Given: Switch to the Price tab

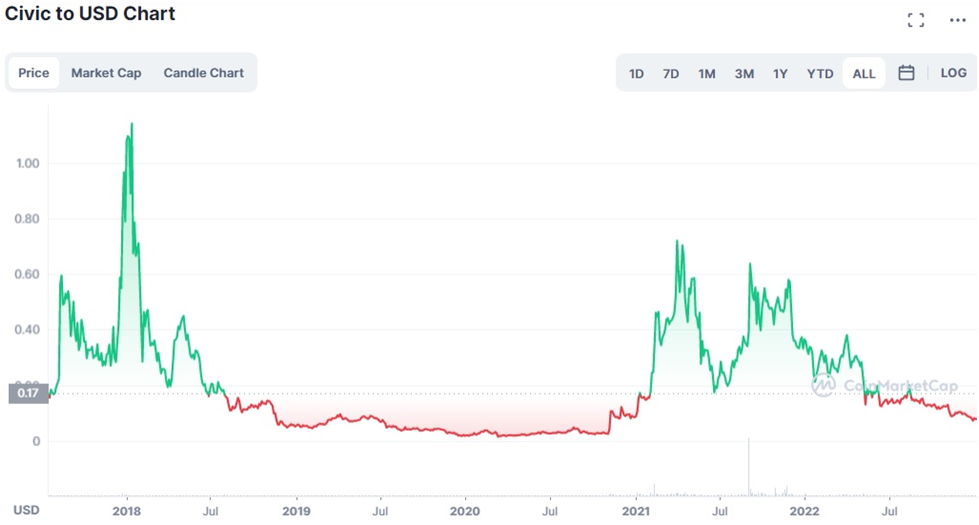Looking at the screenshot, I should [x=34, y=73].
